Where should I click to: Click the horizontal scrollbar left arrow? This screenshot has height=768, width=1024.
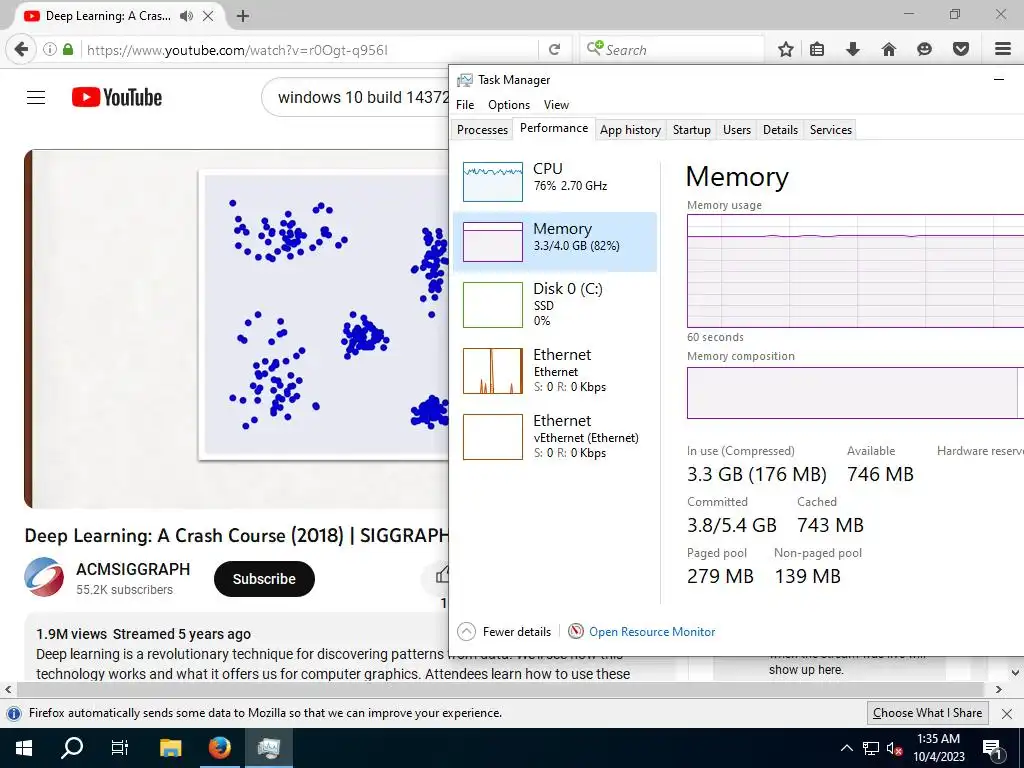(8, 689)
